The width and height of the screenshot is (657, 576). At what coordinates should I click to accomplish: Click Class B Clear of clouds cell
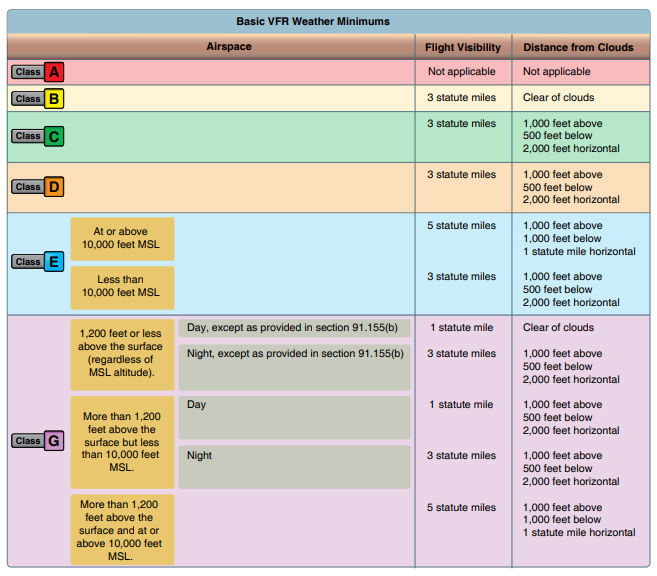click(558, 98)
